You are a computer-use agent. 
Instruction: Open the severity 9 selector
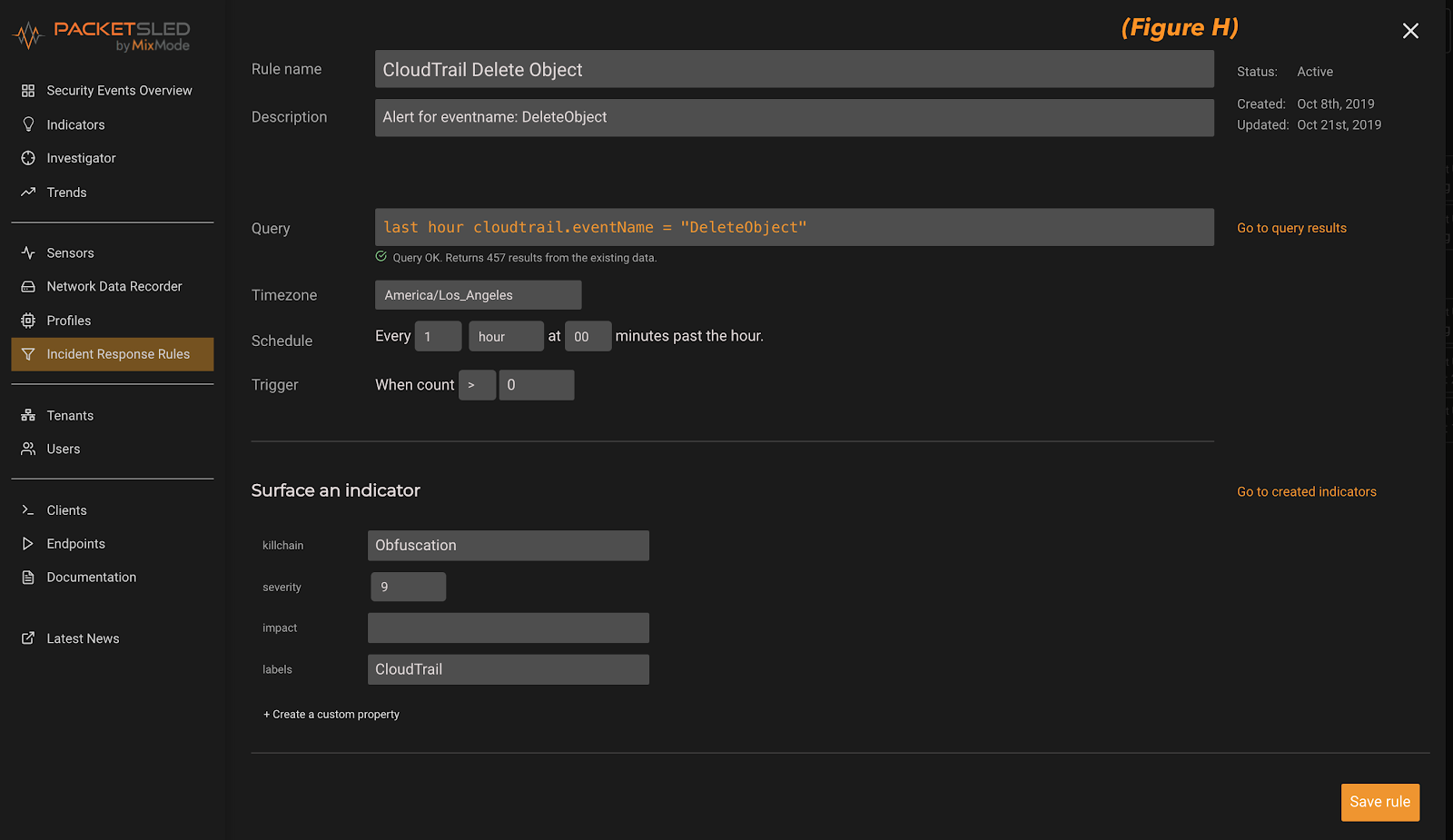(x=408, y=587)
